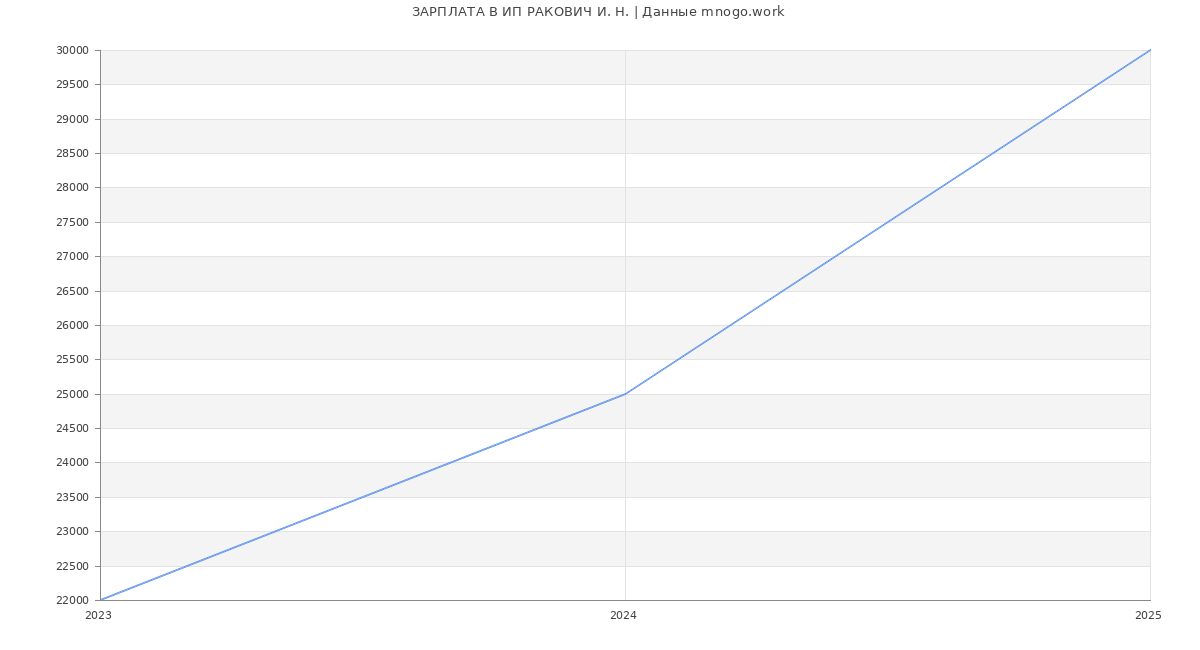The width and height of the screenshot is (1200, 650).
Task: Click the 22000 y-axis label
Action: [x=72, y=601]
